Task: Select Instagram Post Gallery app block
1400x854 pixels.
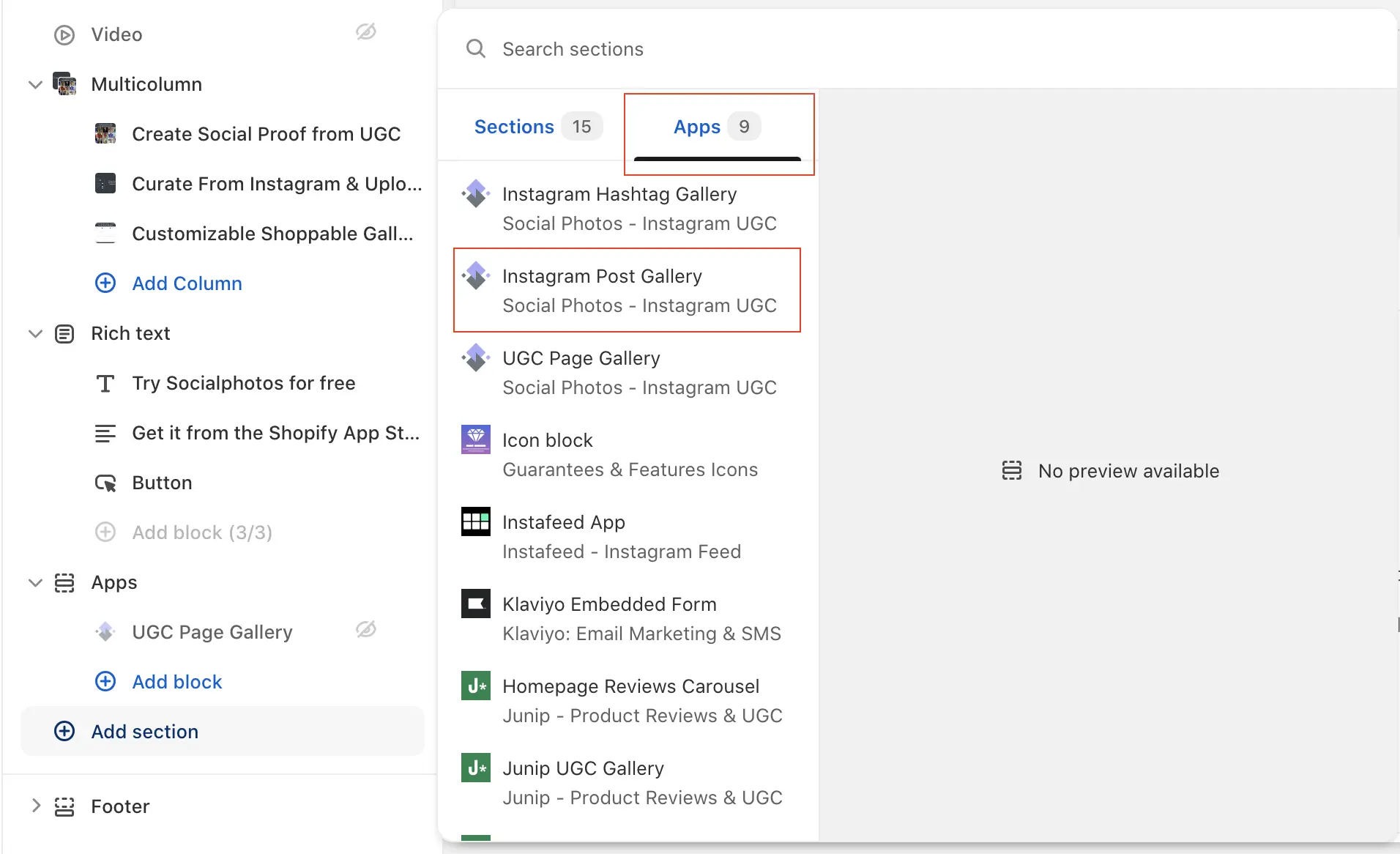Action: click(628, 290)
